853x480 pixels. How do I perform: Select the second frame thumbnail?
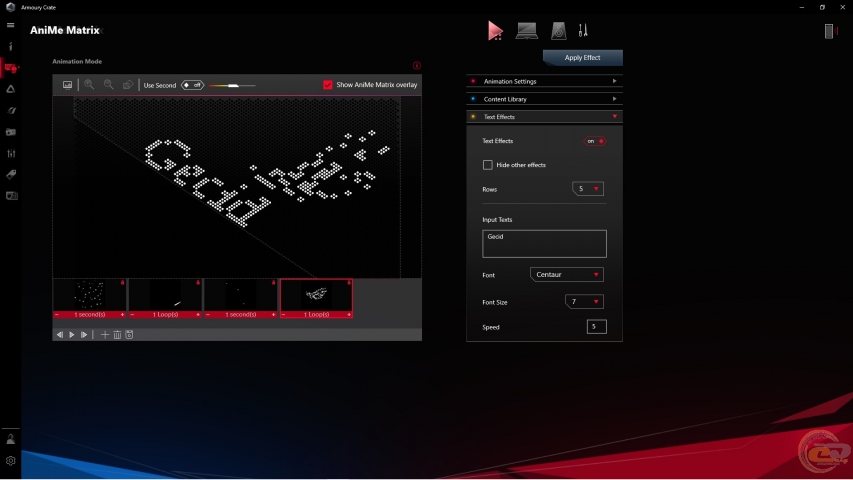coord(165,295)
